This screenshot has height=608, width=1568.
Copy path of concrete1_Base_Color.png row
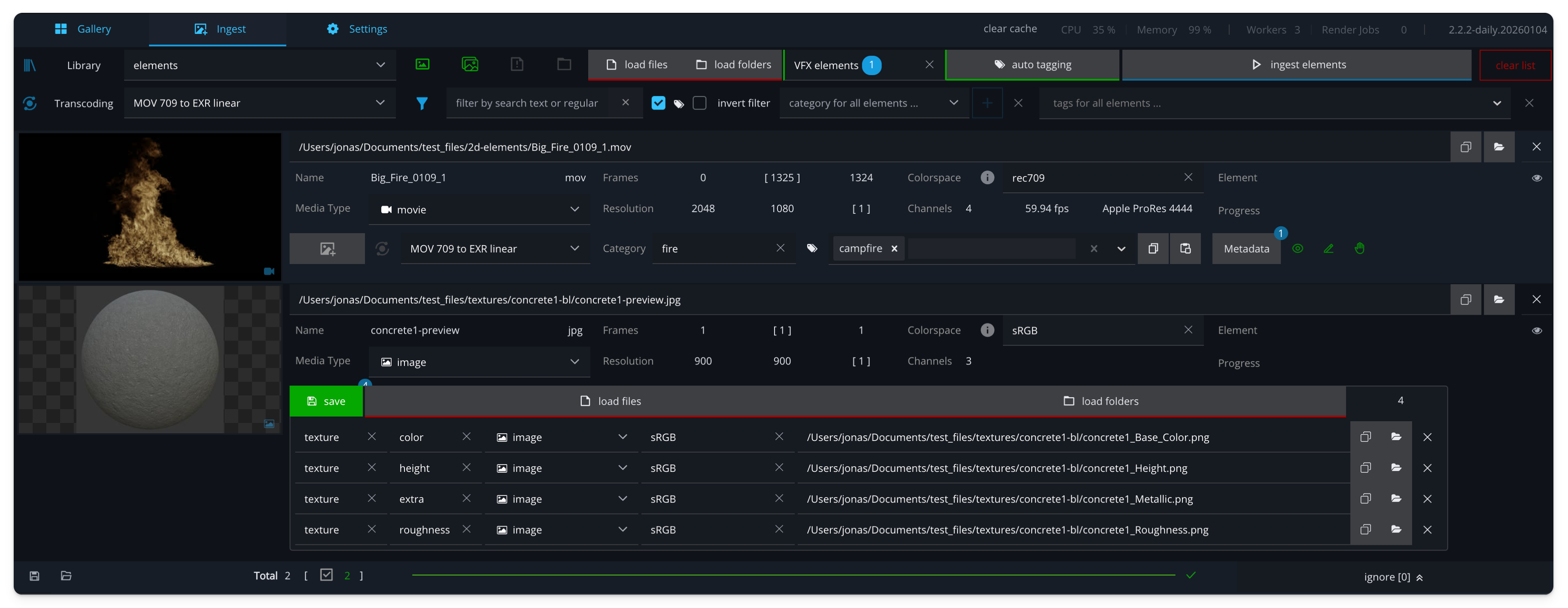point(1365,437)
